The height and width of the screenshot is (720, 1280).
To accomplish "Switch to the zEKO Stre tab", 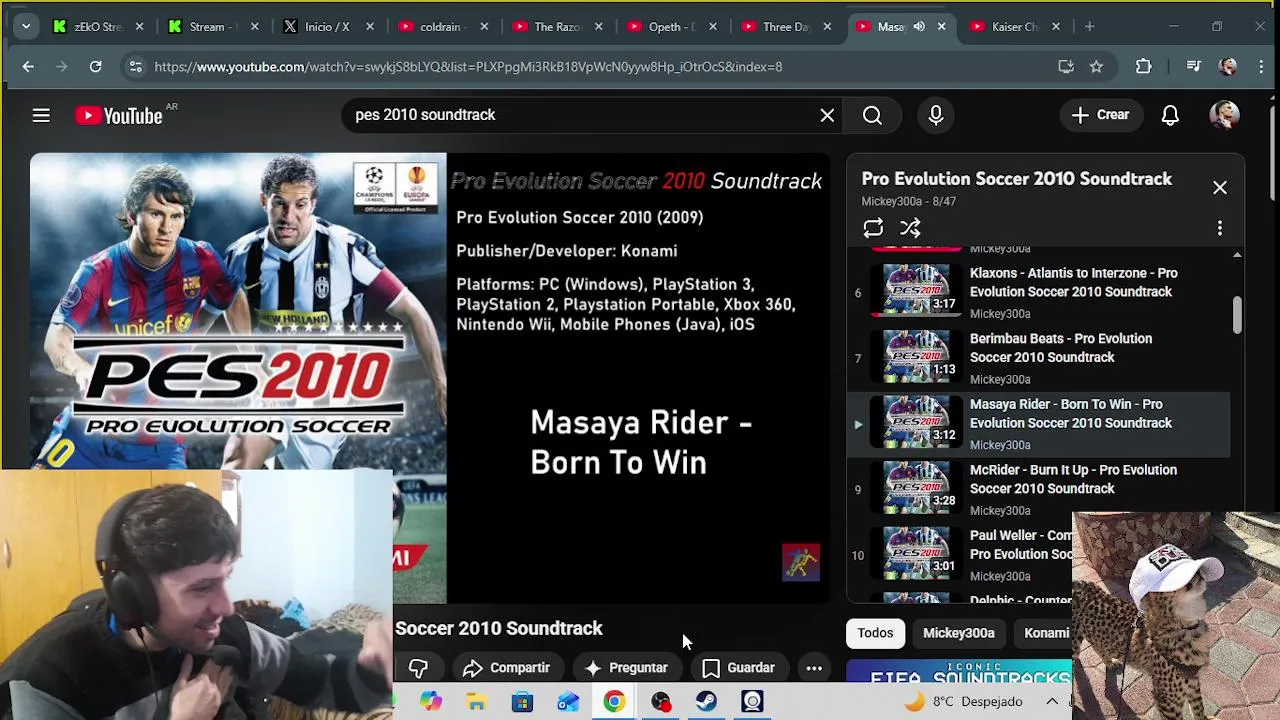I will (98, 27).
